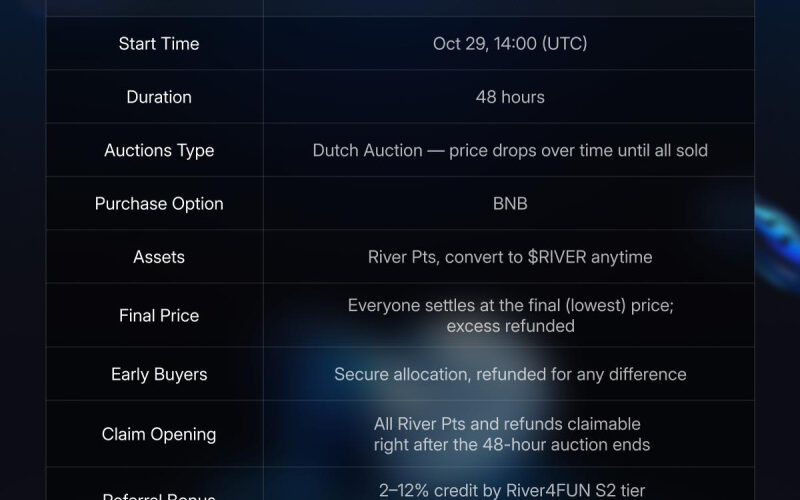Screen dimensions: 800x500
Task: Select the All River Pts and refunds claimable text
Action: click(x=507, y=424)
